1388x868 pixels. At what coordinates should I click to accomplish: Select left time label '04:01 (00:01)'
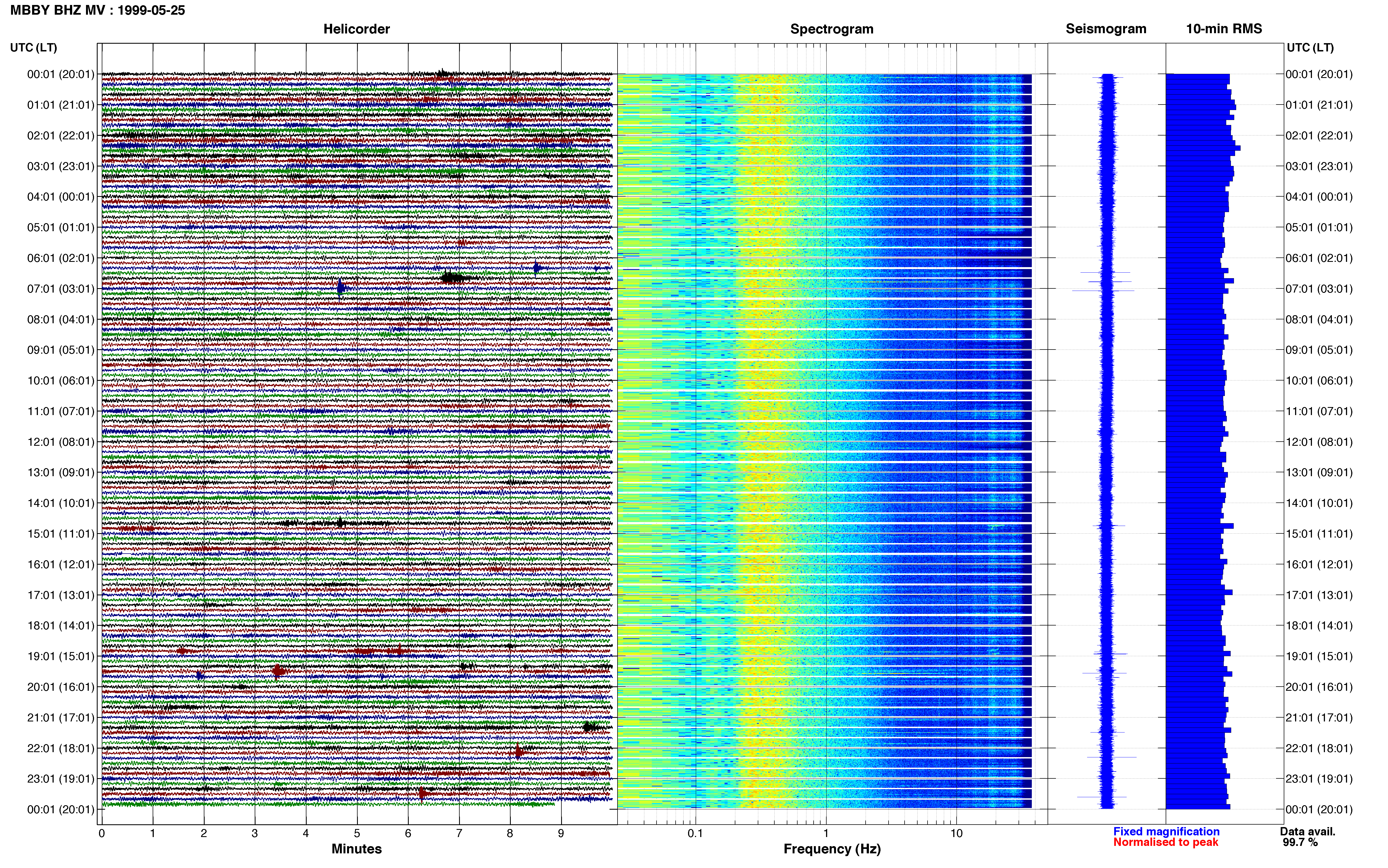tap(61, 197)
